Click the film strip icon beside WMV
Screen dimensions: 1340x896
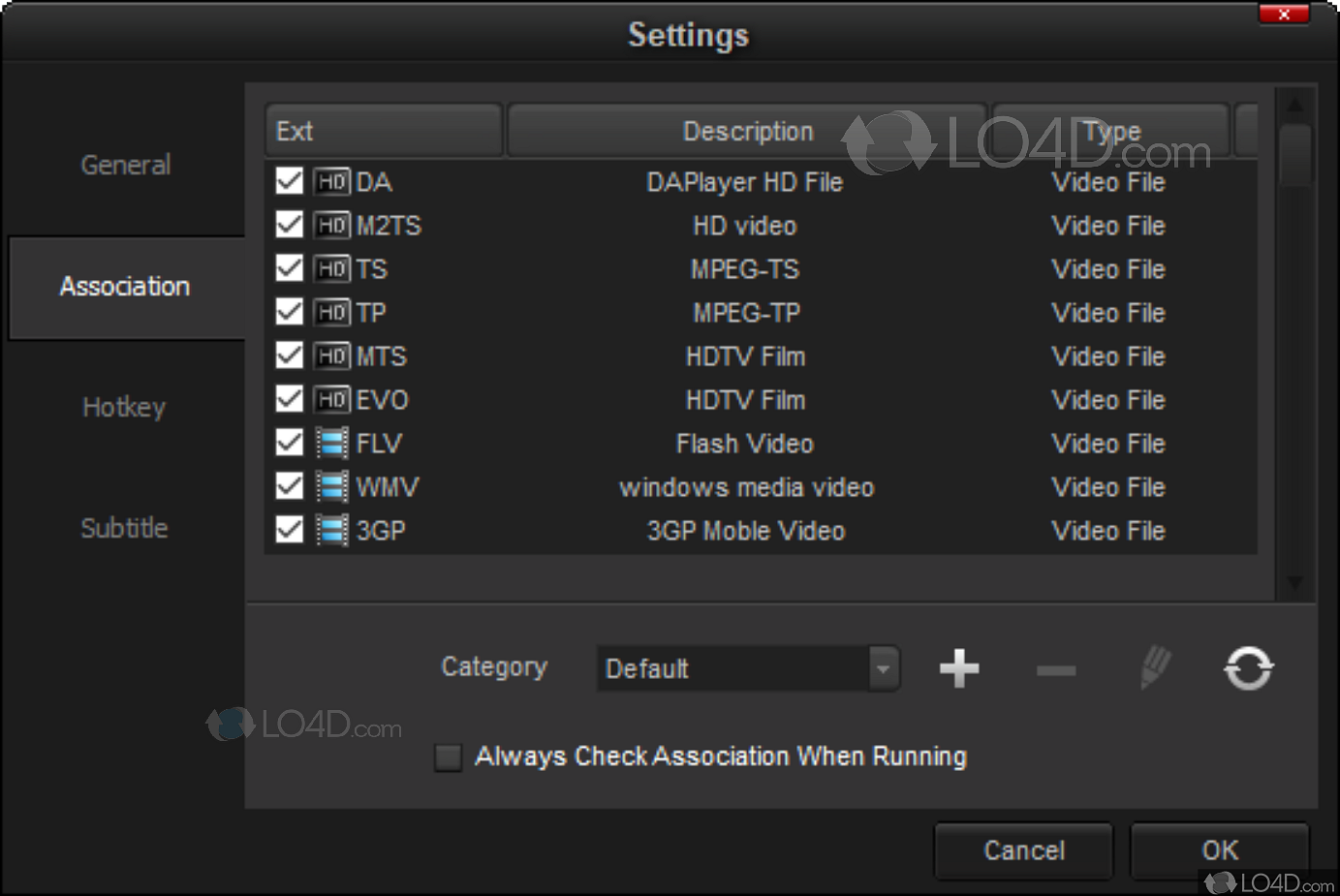click(x=332, y=487)
